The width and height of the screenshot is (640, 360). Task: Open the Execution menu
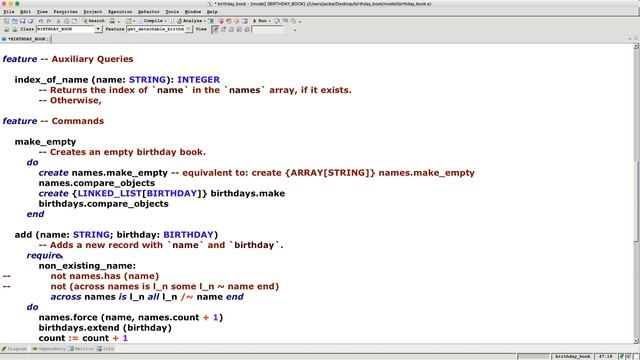(120, 12)
